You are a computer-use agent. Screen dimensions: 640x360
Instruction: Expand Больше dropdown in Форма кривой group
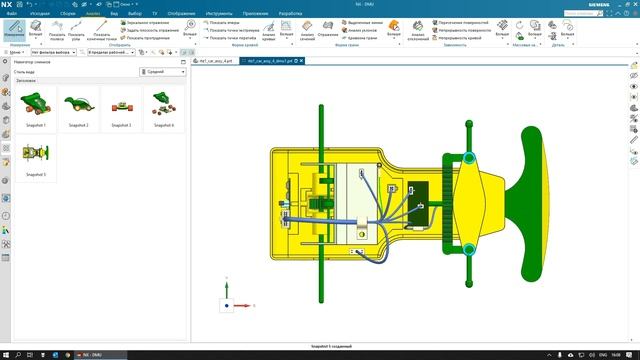pos(286,30)
